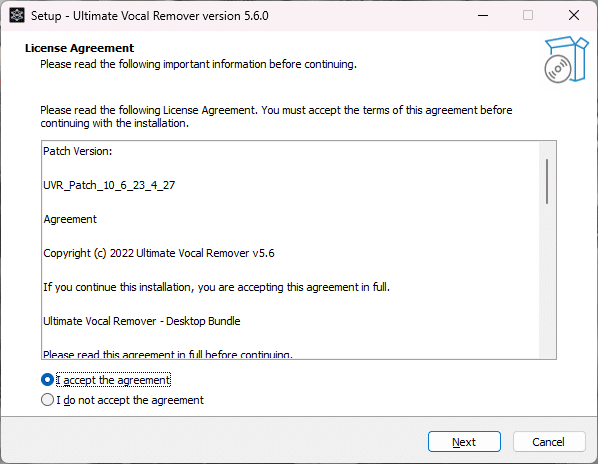Click the Copyright (c) 2022 line
The width and height of the screenshot is (598, 464).
[159, 253]
